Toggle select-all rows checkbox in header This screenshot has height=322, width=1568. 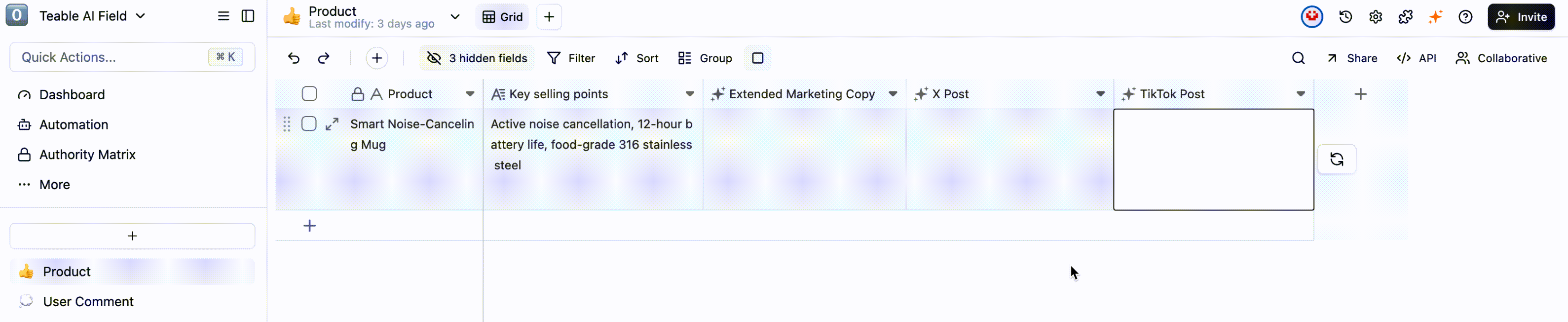(309, 94)
